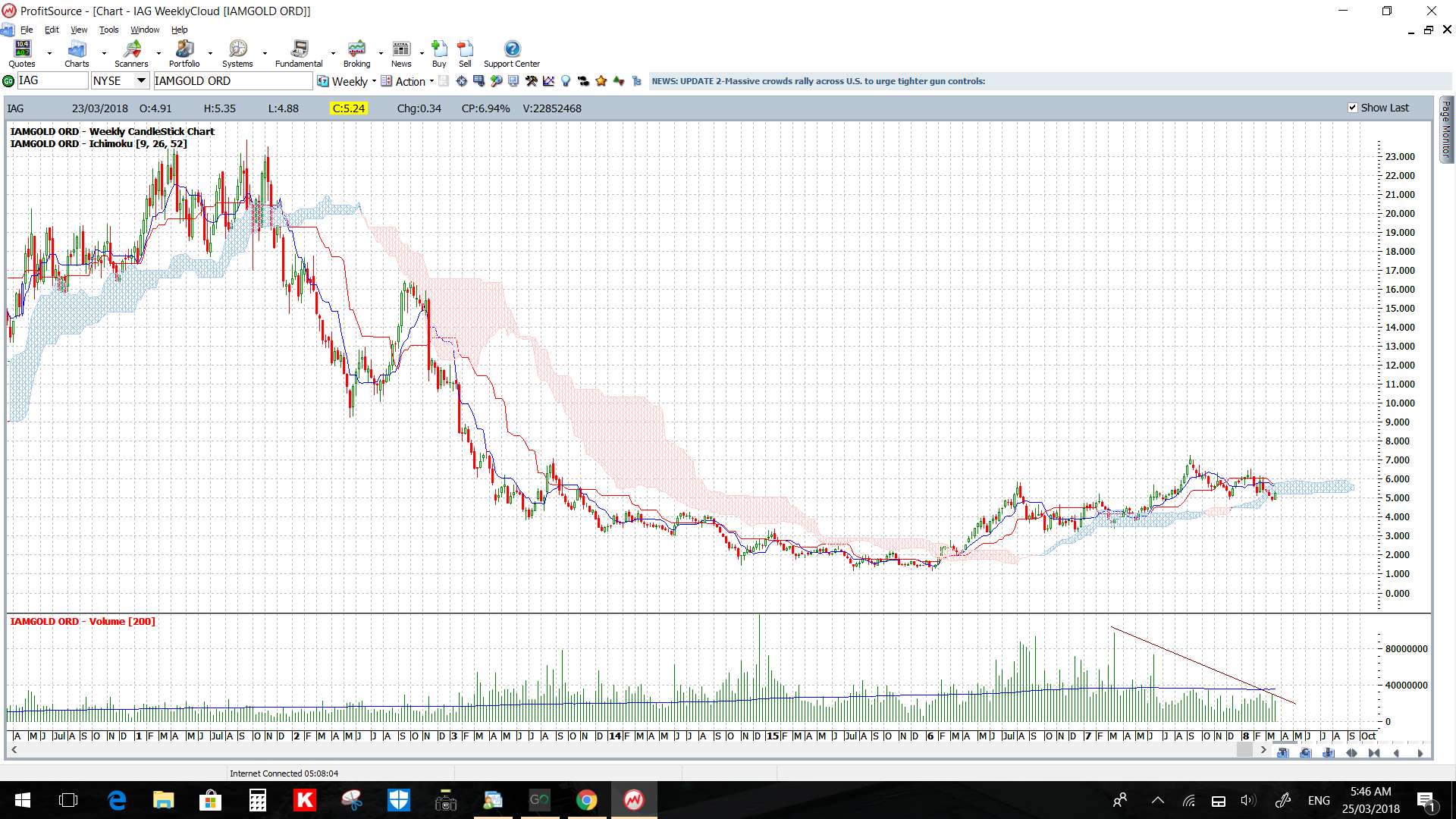This screenshot has width=1456, height=819.
Task: Open the Help menu
Action: pyautogui.click(x=180, y=30)
